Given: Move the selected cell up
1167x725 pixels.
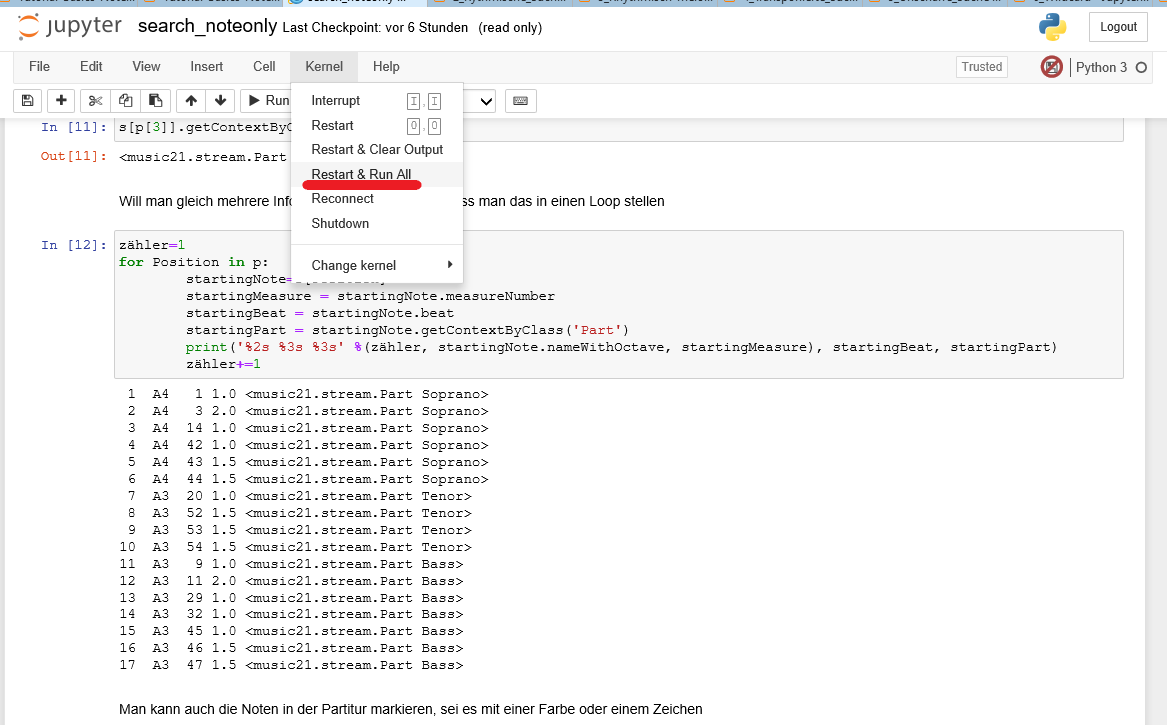Looking at the screenshot, I should pos(190,100).
